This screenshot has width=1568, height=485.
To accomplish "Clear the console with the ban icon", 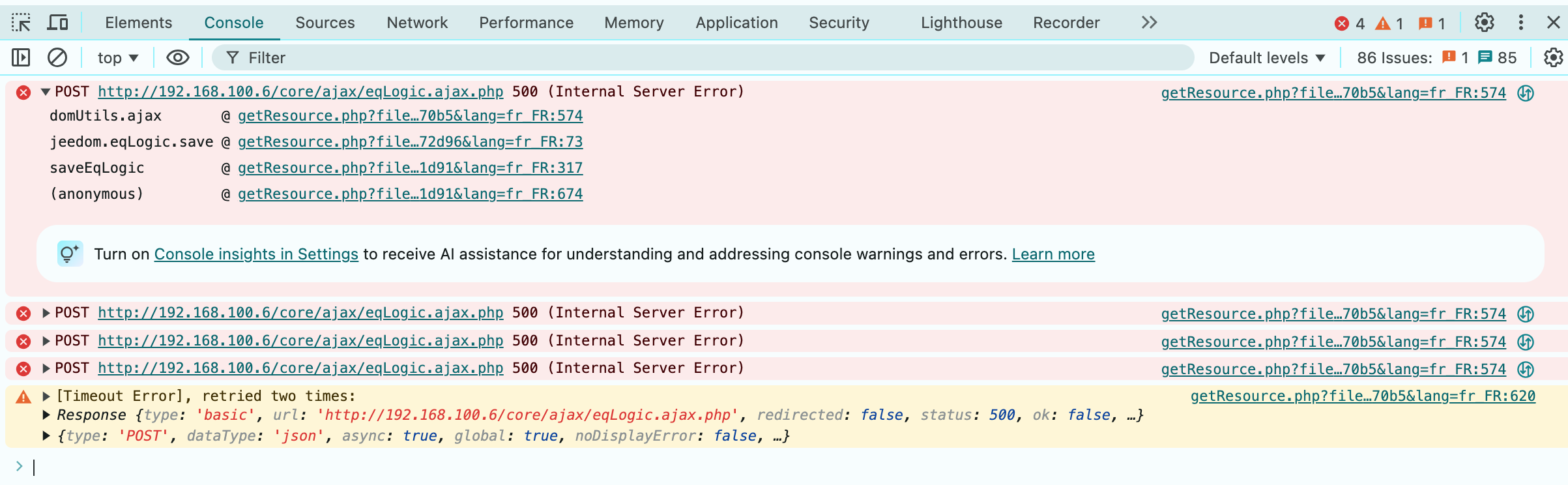I will tap(57, 58).
